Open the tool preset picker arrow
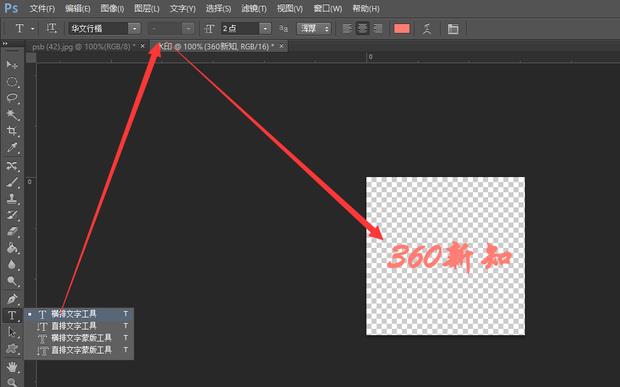Image resolution: width=620 pixels, height=387 pixels. point(32,29)
